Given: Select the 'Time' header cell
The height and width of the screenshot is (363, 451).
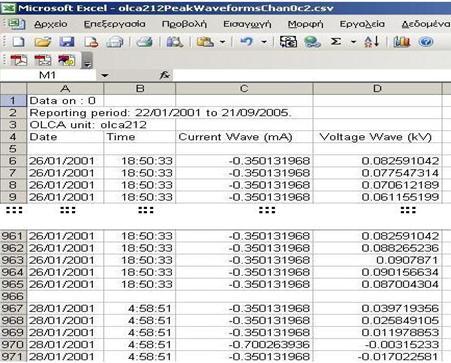Looking at the screenshot, I should coord(140,137).
